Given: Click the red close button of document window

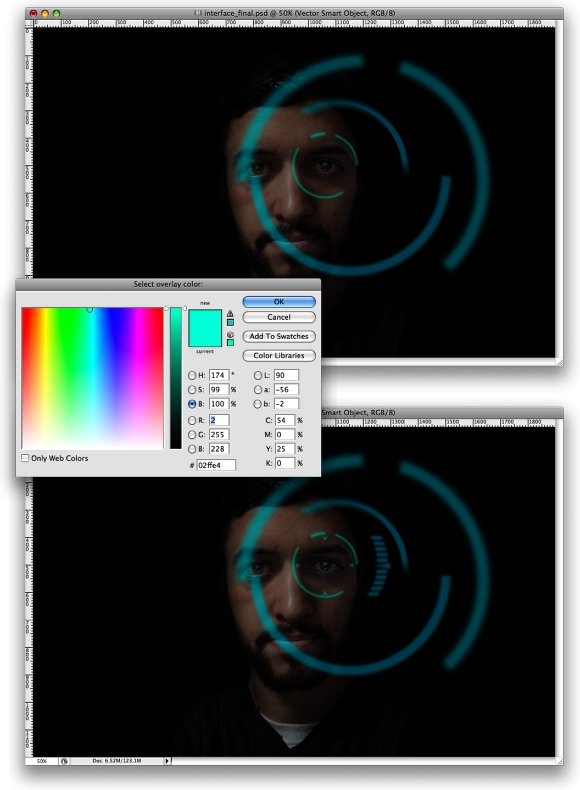Looking at the screenshot, I should (33, 13).
